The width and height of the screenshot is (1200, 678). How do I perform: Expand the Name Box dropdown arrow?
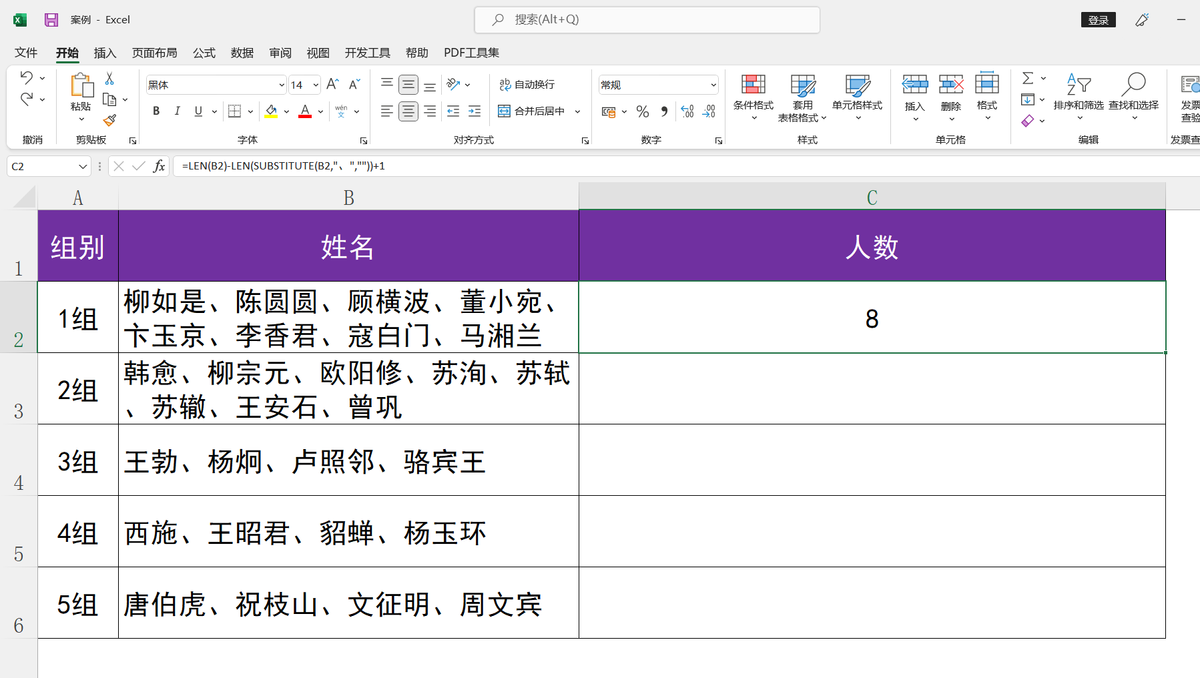tap(83, 166)
